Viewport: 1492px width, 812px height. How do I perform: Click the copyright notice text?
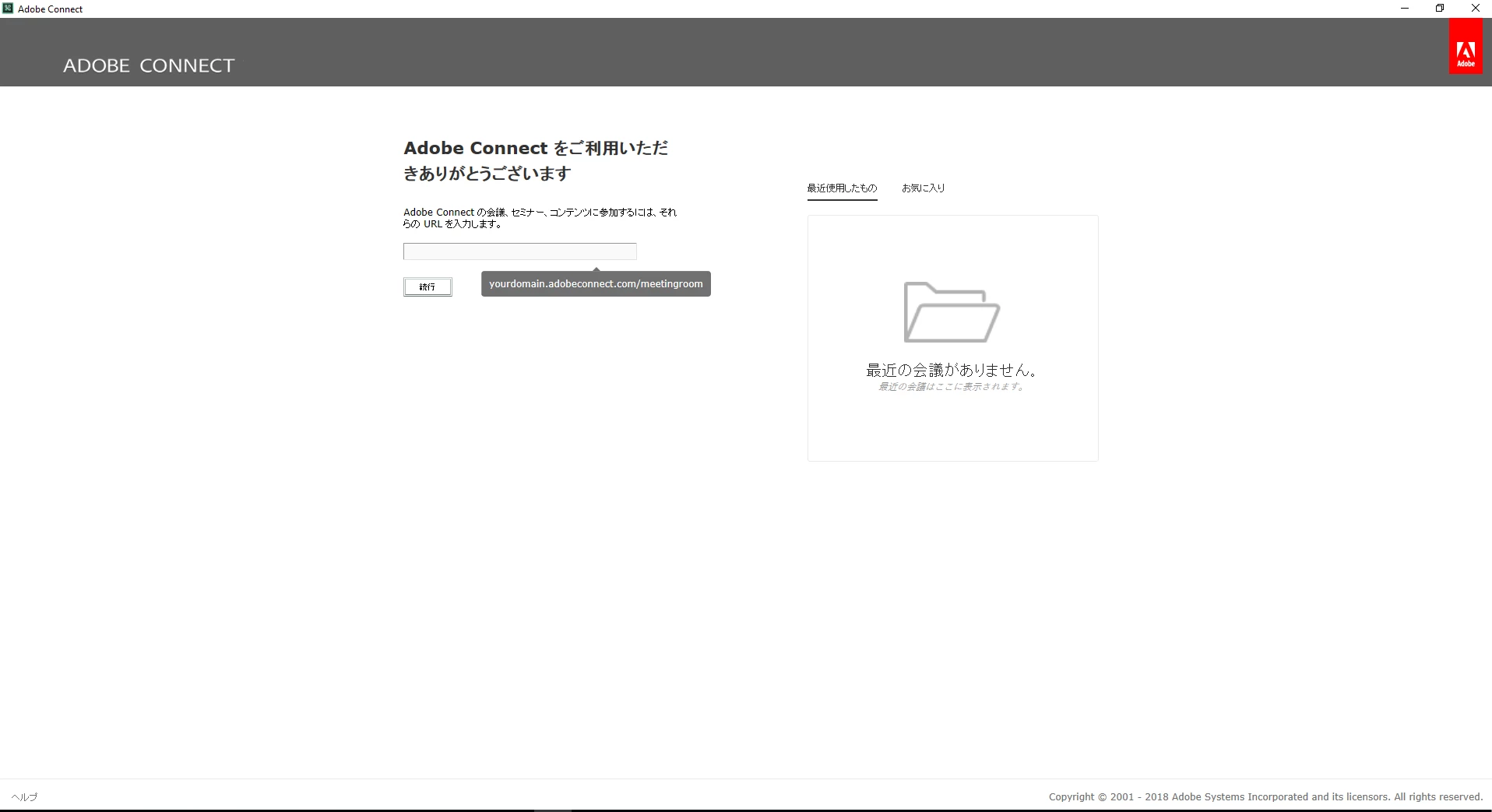click(1265, 796)
